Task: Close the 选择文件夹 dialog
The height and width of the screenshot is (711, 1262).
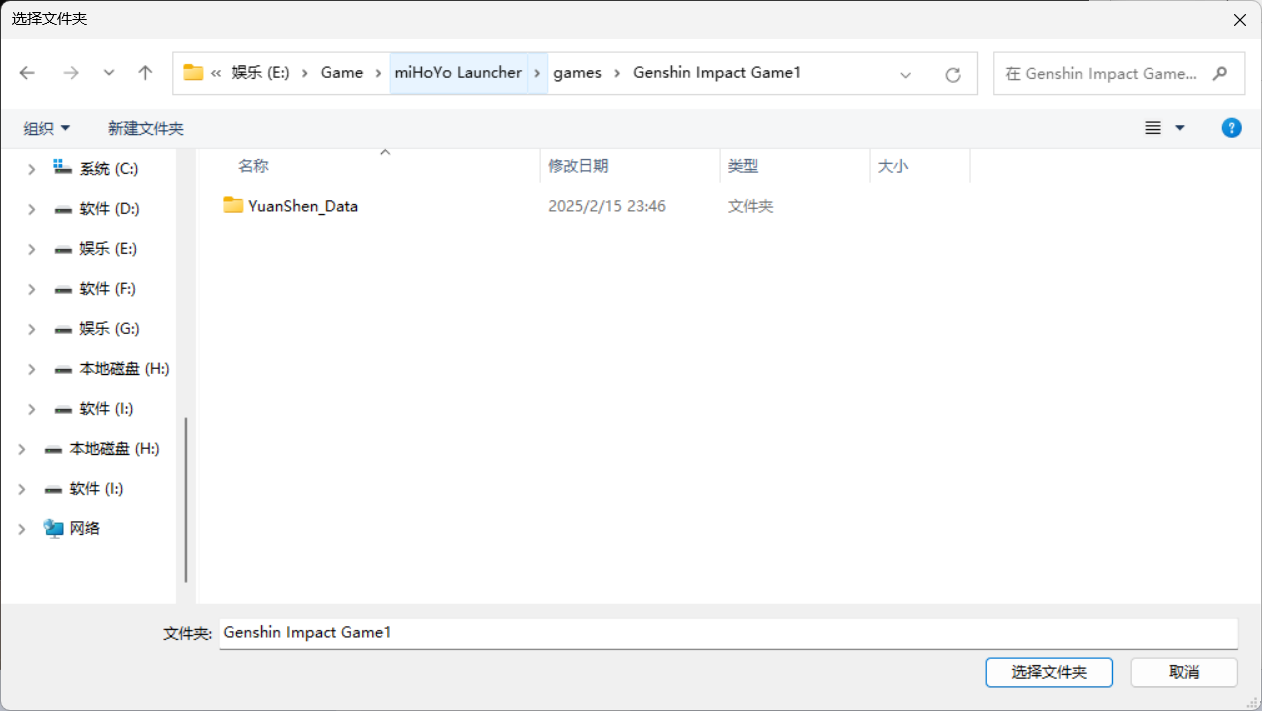Action: click(1240, 19)
